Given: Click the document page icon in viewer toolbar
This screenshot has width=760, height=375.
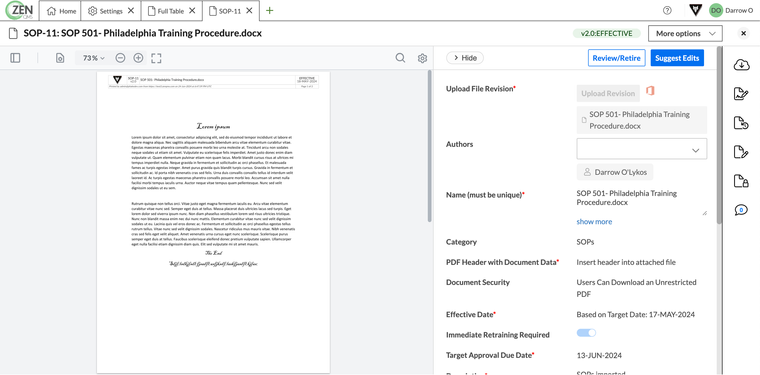Looking at the screenshot, I should point(60,58).
